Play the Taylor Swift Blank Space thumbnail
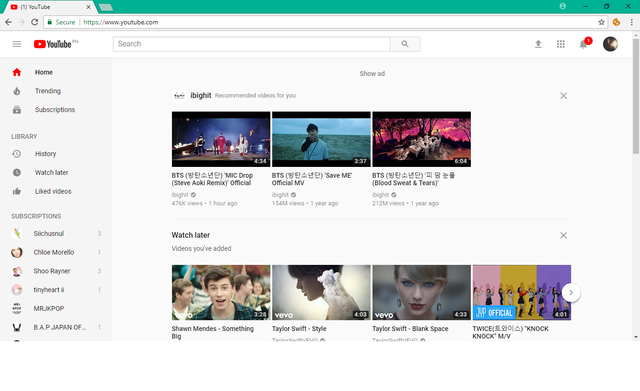This screenshot has height=391, width=640. [x=422, y=292]
